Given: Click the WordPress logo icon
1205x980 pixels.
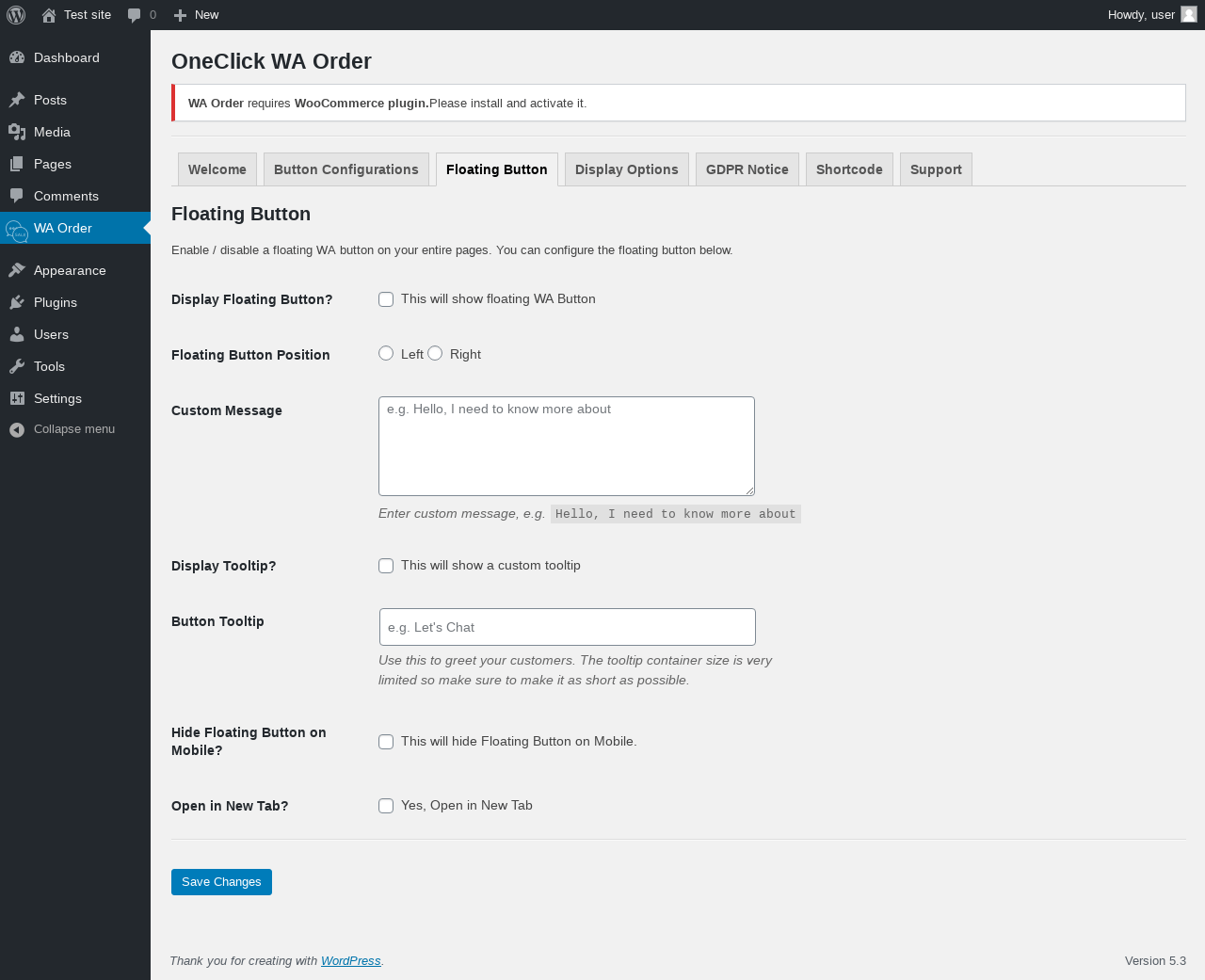Looking at the screenshot, I should click(x=16, y=15).
